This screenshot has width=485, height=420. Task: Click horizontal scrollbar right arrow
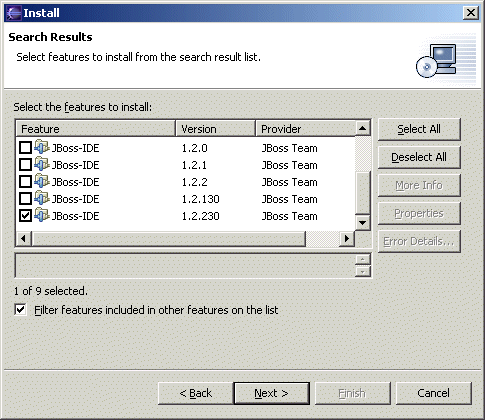click(347, 238)
